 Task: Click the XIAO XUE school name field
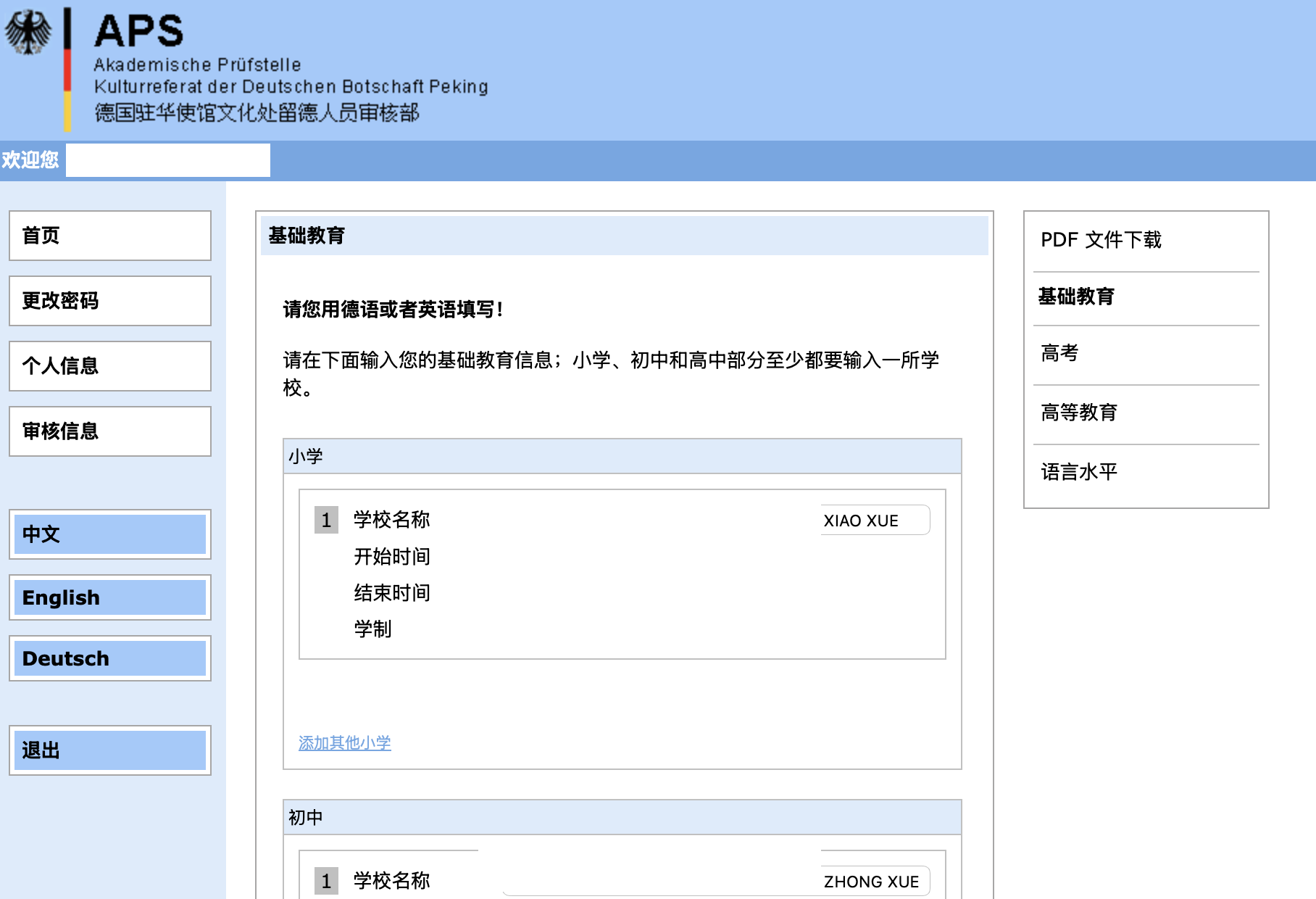874,521
